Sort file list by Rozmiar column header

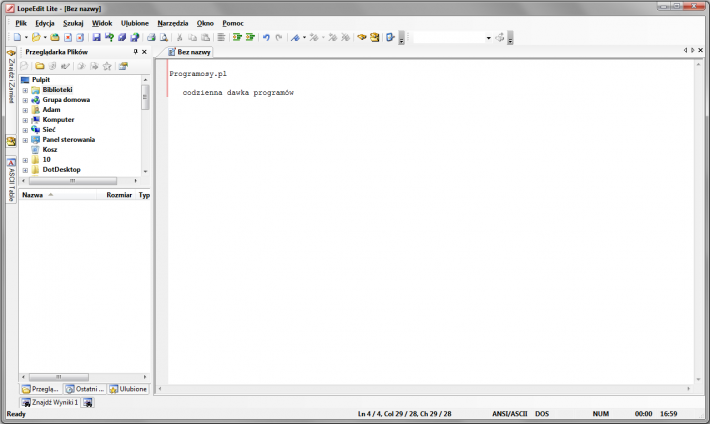(117, 195)
